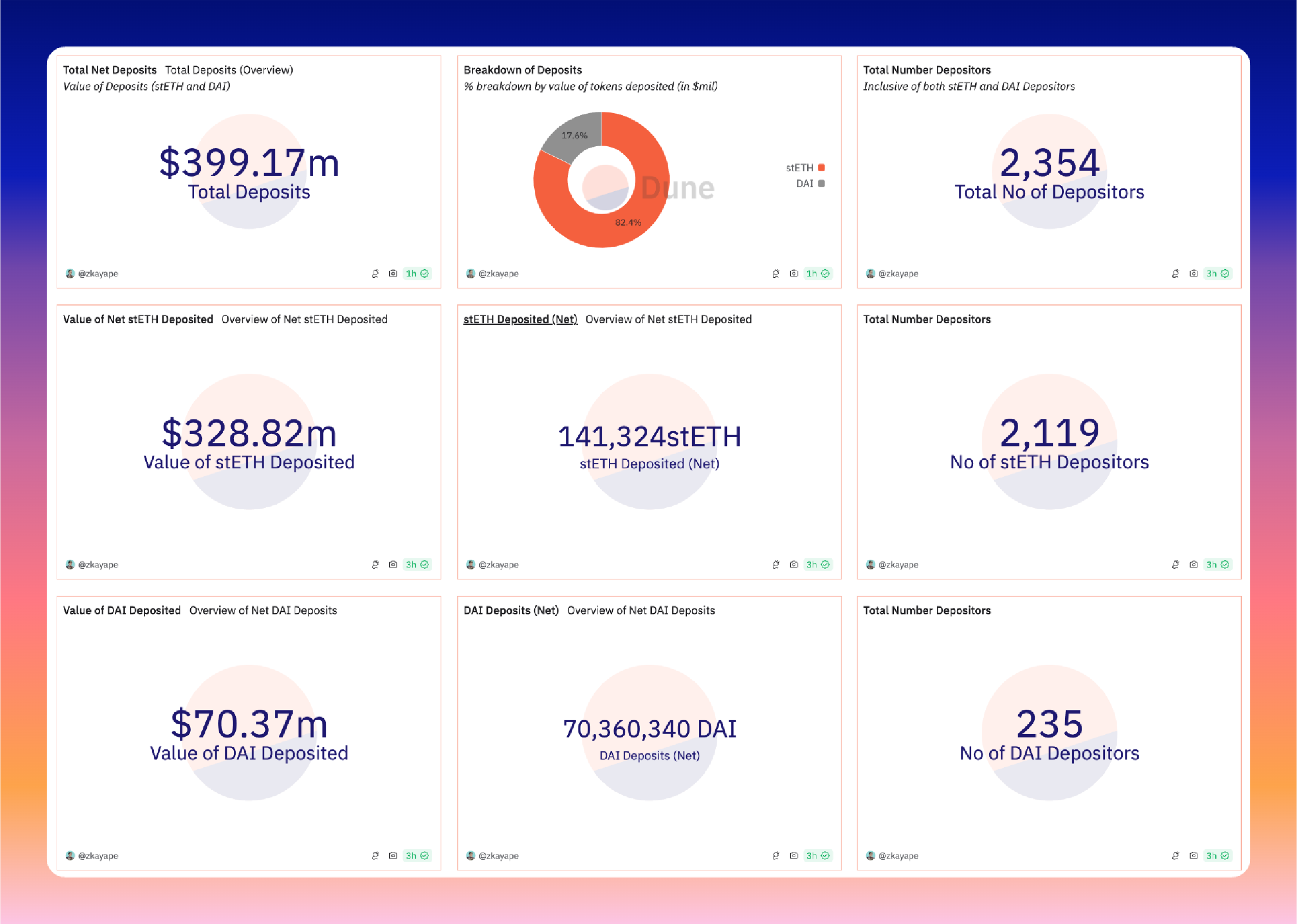
Task: Open @zkayape profile from the 70,360,340 DAI card
Action: [x=499, y=856]
